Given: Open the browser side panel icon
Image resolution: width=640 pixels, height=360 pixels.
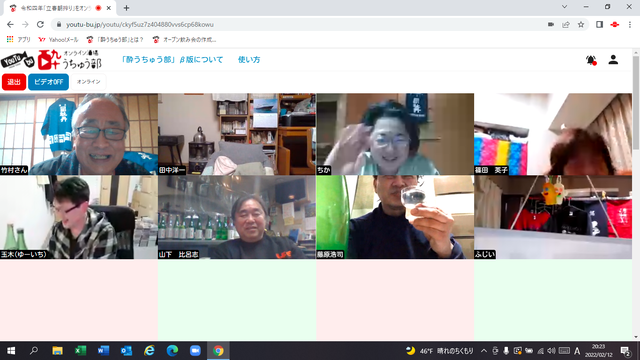Looking at the screenshot, I should [x=599, y=24].
